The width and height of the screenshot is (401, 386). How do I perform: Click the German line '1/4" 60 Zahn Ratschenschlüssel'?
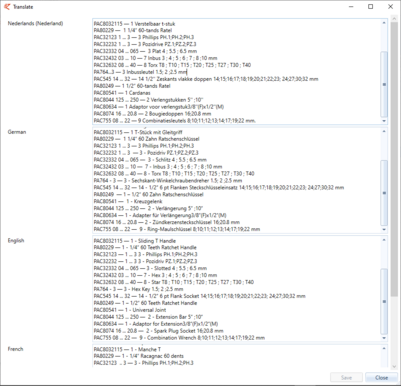click(147, 139)
